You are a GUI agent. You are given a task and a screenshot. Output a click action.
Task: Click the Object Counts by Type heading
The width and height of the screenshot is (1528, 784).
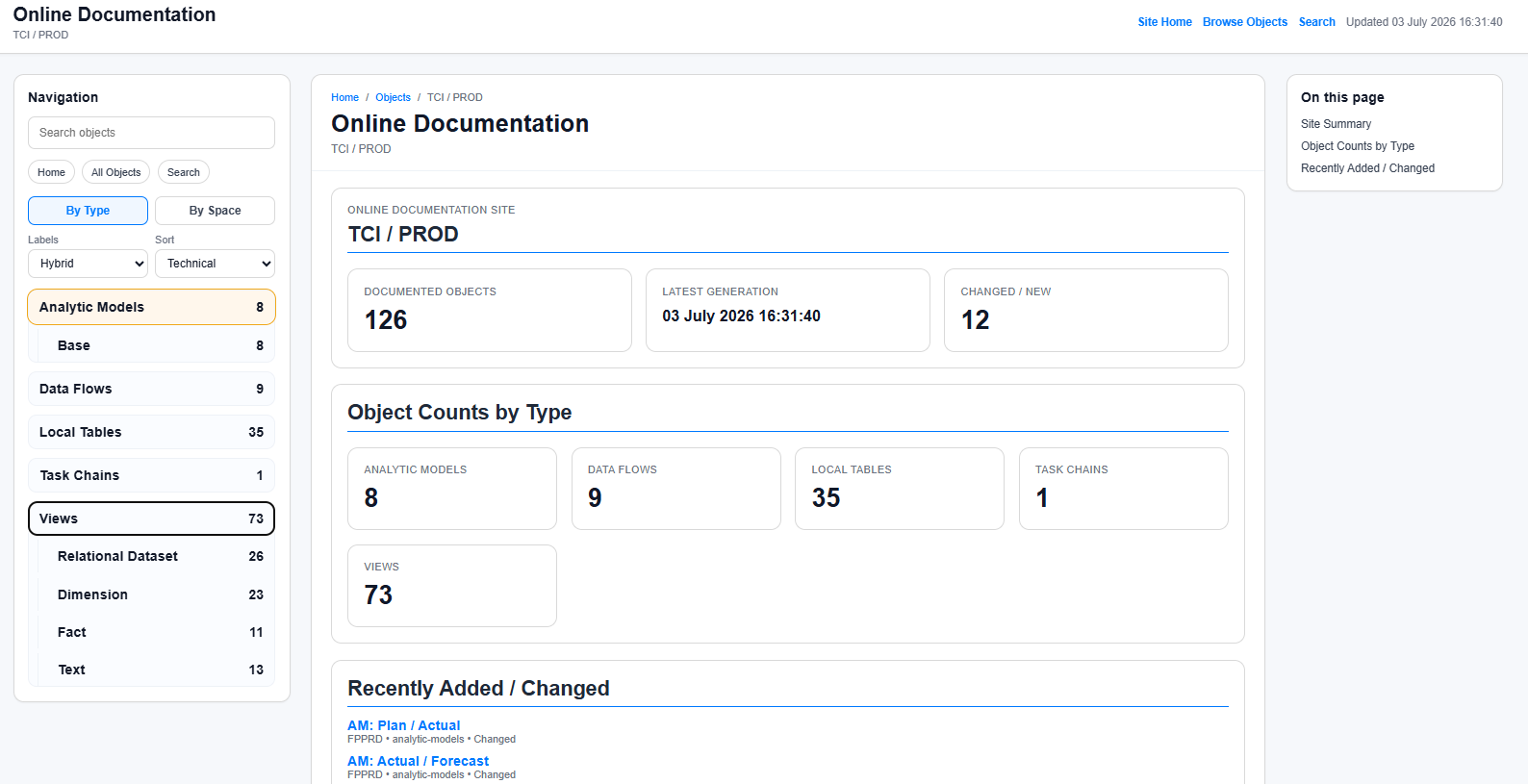coord(459,412)
